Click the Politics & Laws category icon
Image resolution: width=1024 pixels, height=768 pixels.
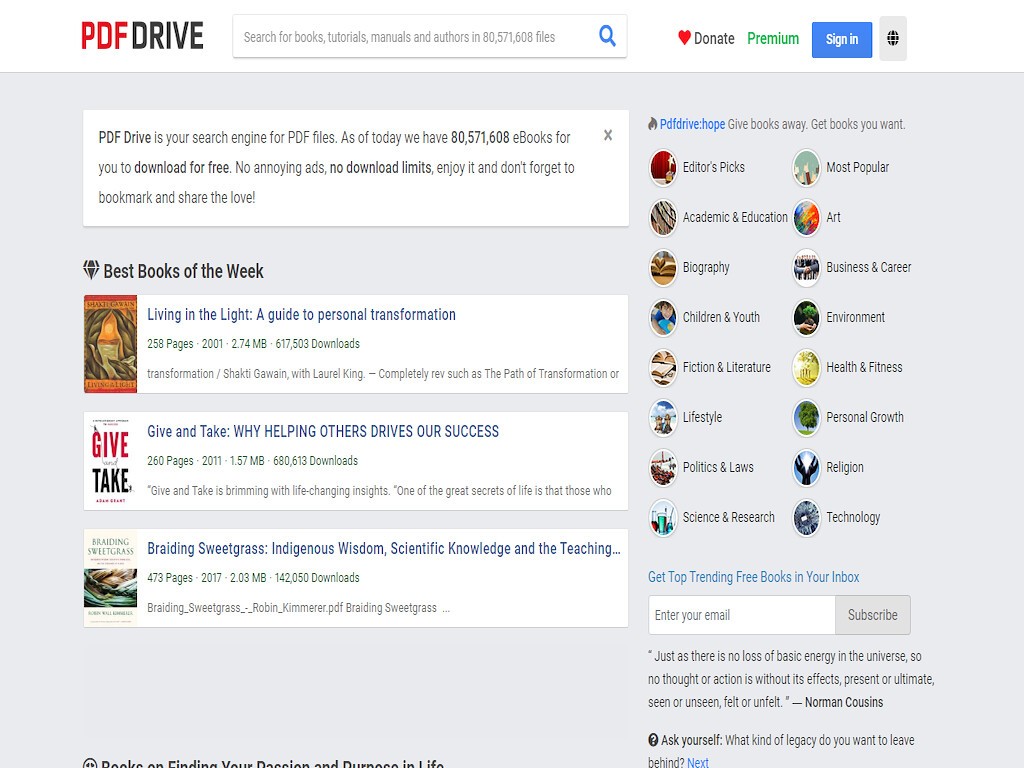click(x=663, y=468)
